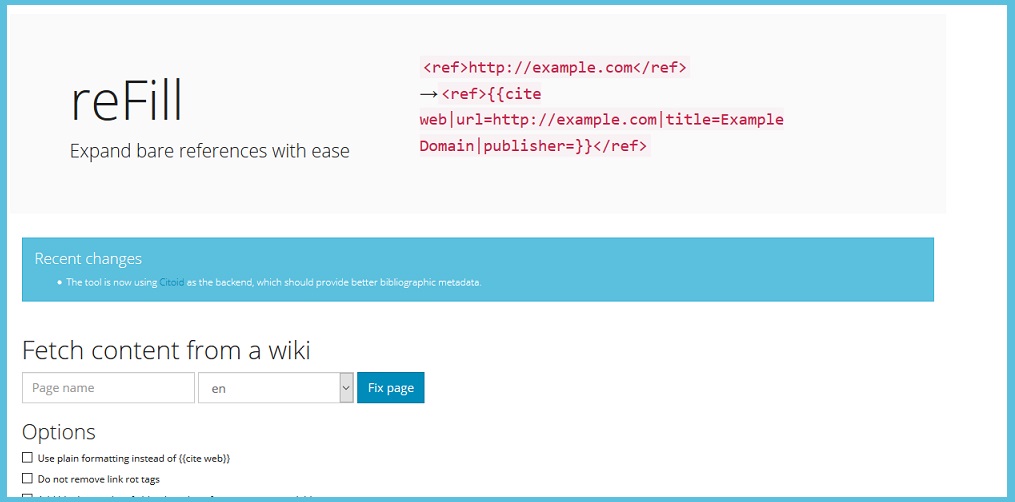Click 'Expand bare references with ease' tagline

(210, 151)
